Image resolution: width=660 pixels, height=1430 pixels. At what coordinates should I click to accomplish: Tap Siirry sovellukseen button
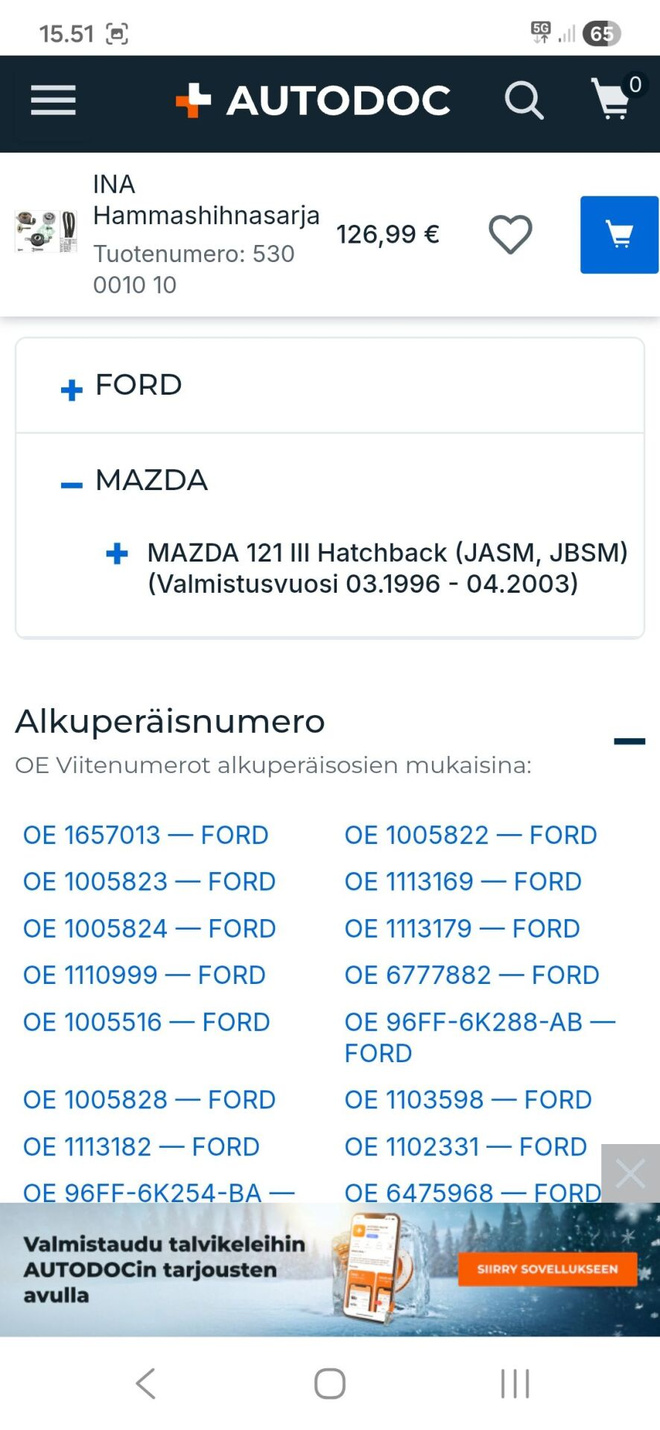(547, 1269)
